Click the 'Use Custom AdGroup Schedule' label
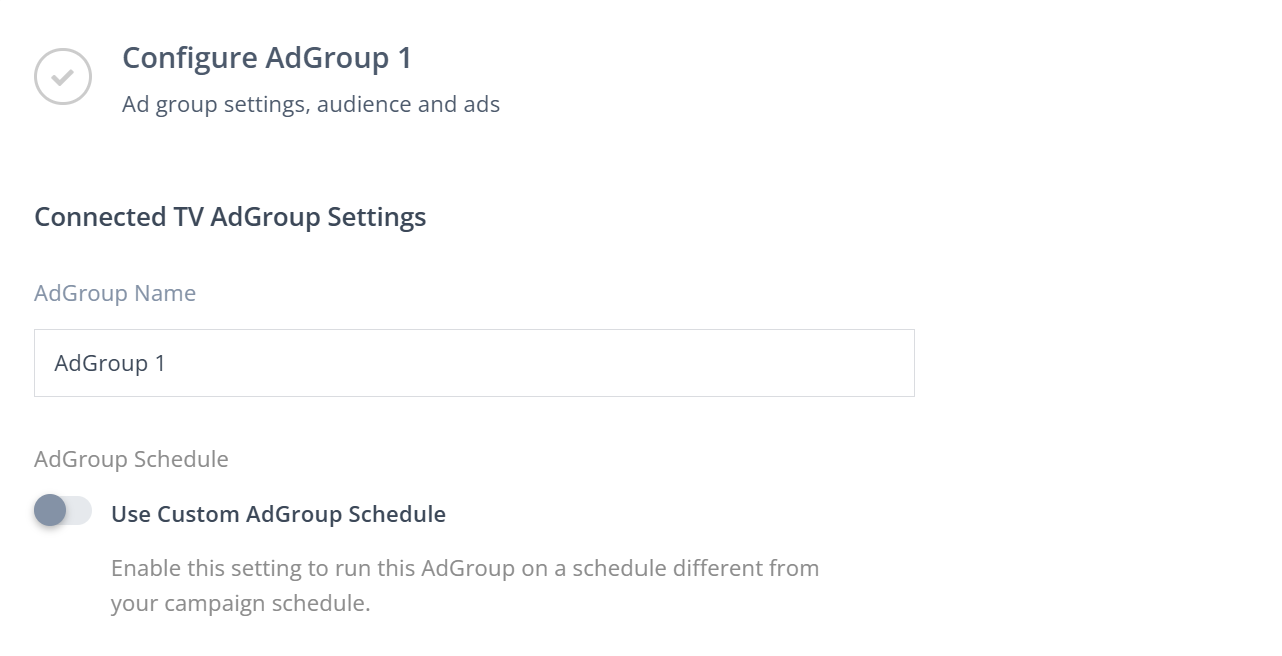1282x656 pixels. (x=278, y=514)
